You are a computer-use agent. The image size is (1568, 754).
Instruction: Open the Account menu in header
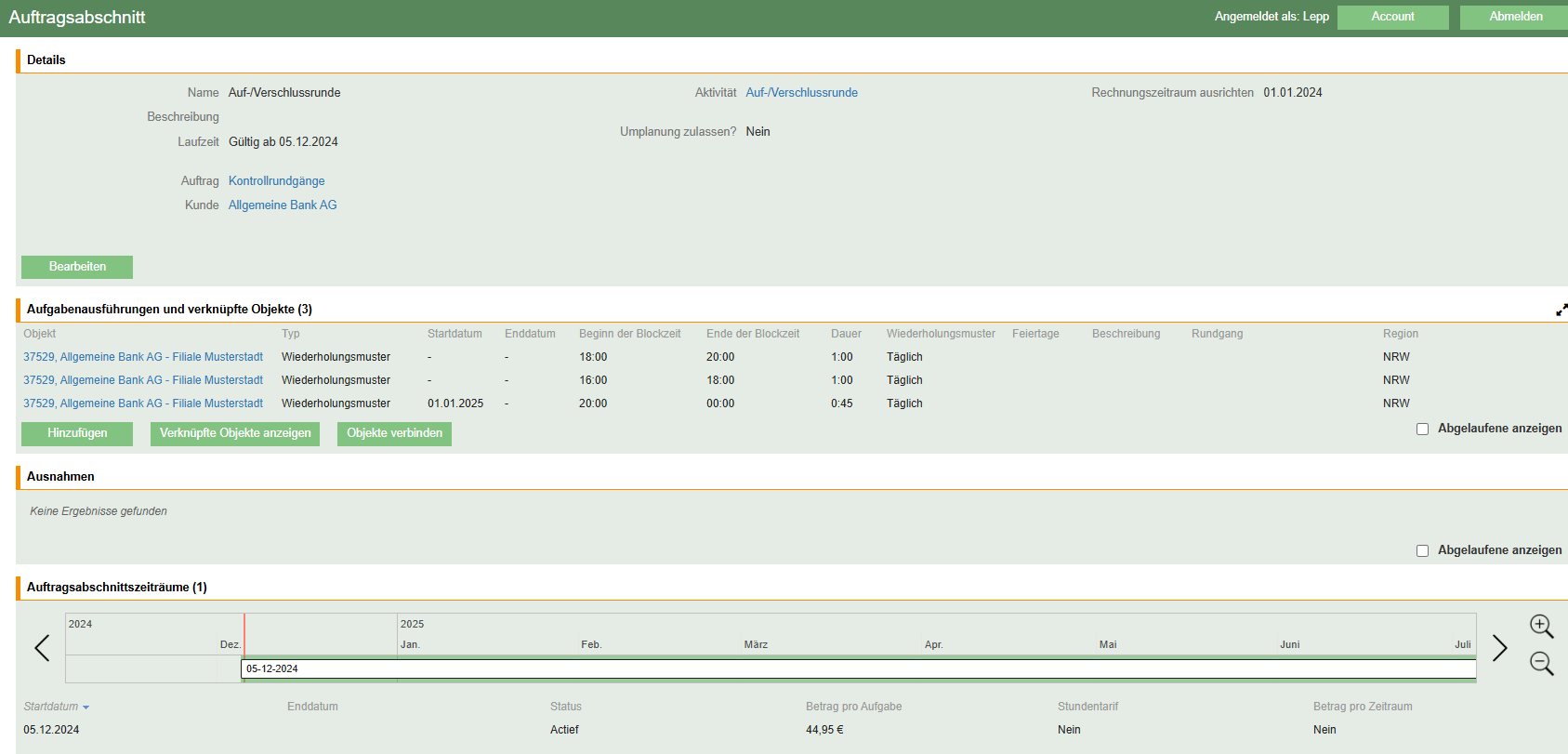point(1392,17)
